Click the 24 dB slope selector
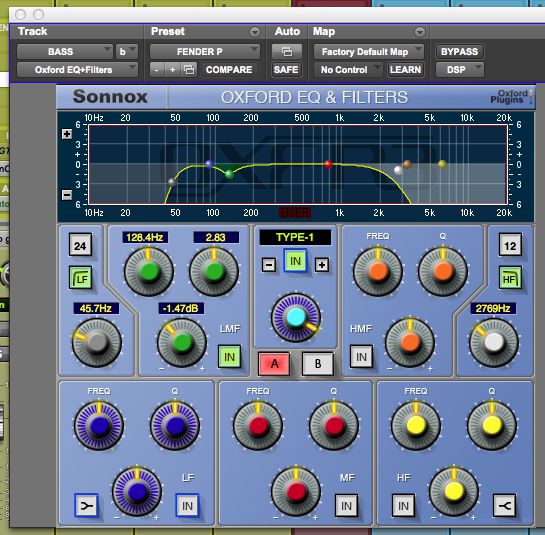Screen dimensions: 545x535 (80, 245)
